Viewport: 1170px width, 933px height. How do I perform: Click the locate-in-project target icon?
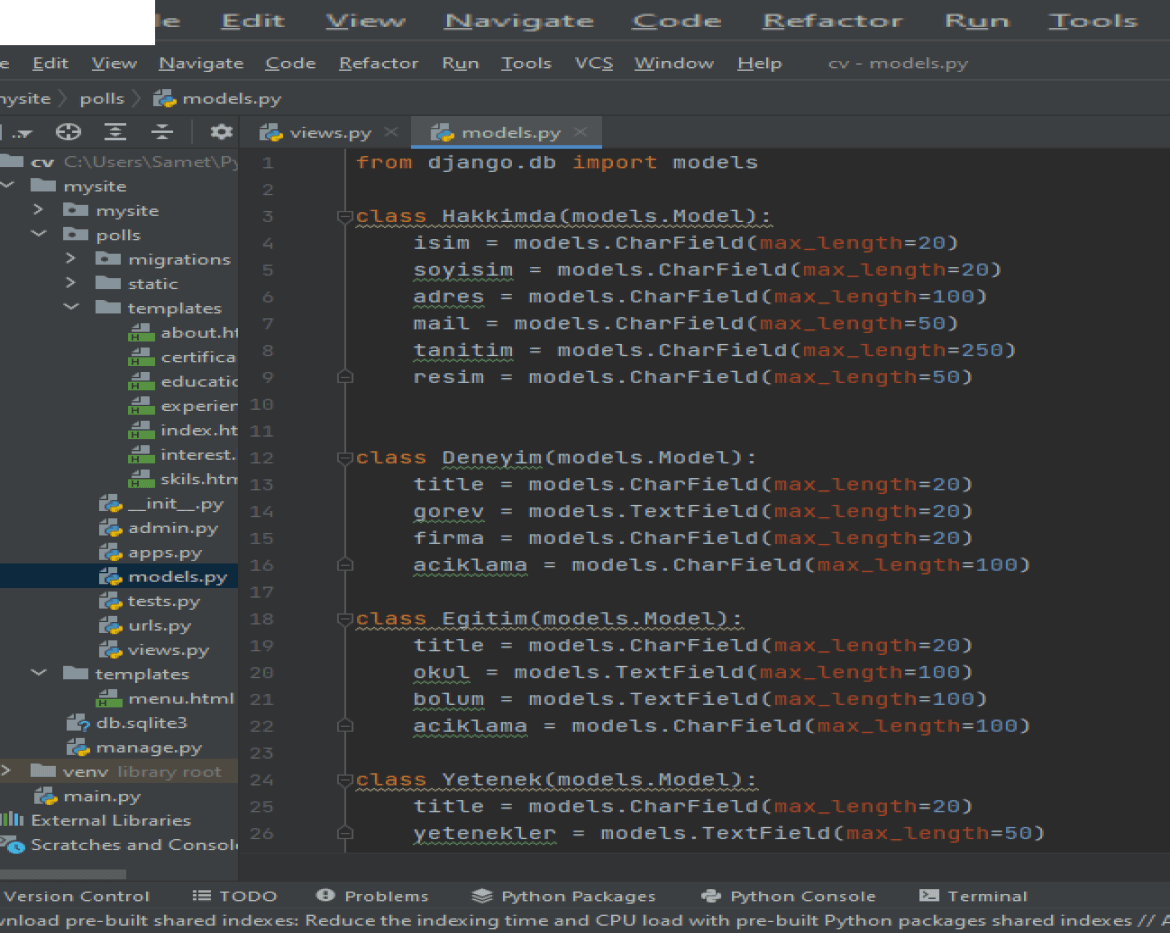point(68,133)
